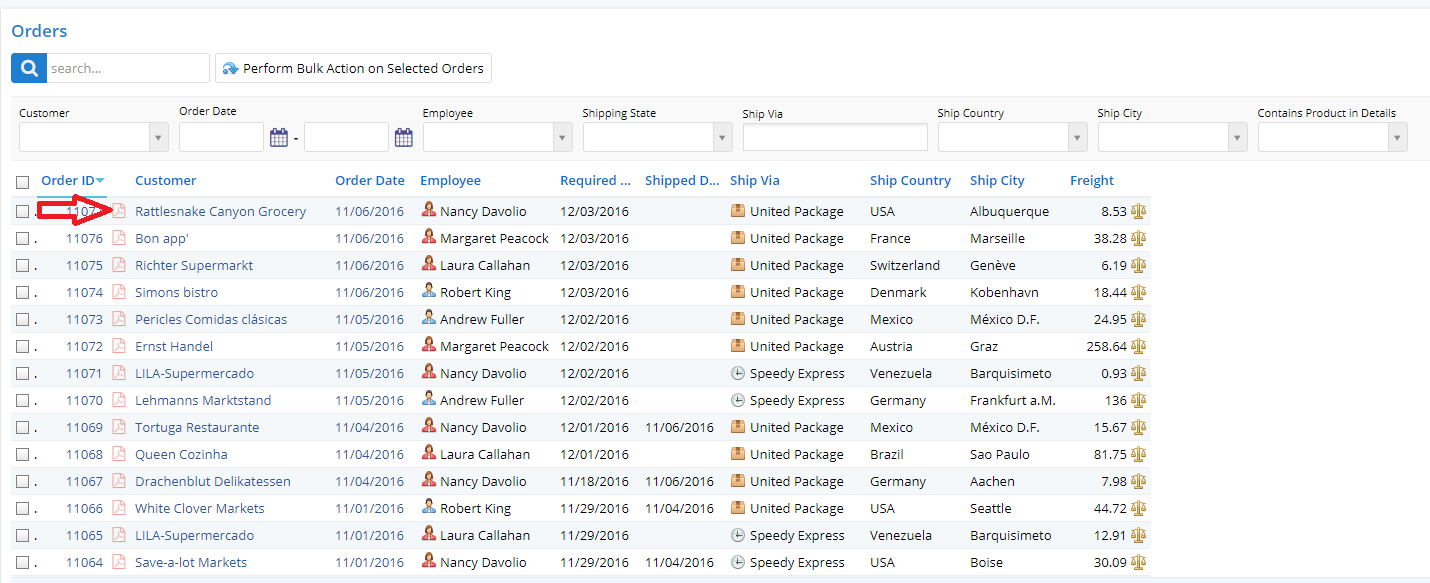Select checkbox for order 11074

coord(22,292)
